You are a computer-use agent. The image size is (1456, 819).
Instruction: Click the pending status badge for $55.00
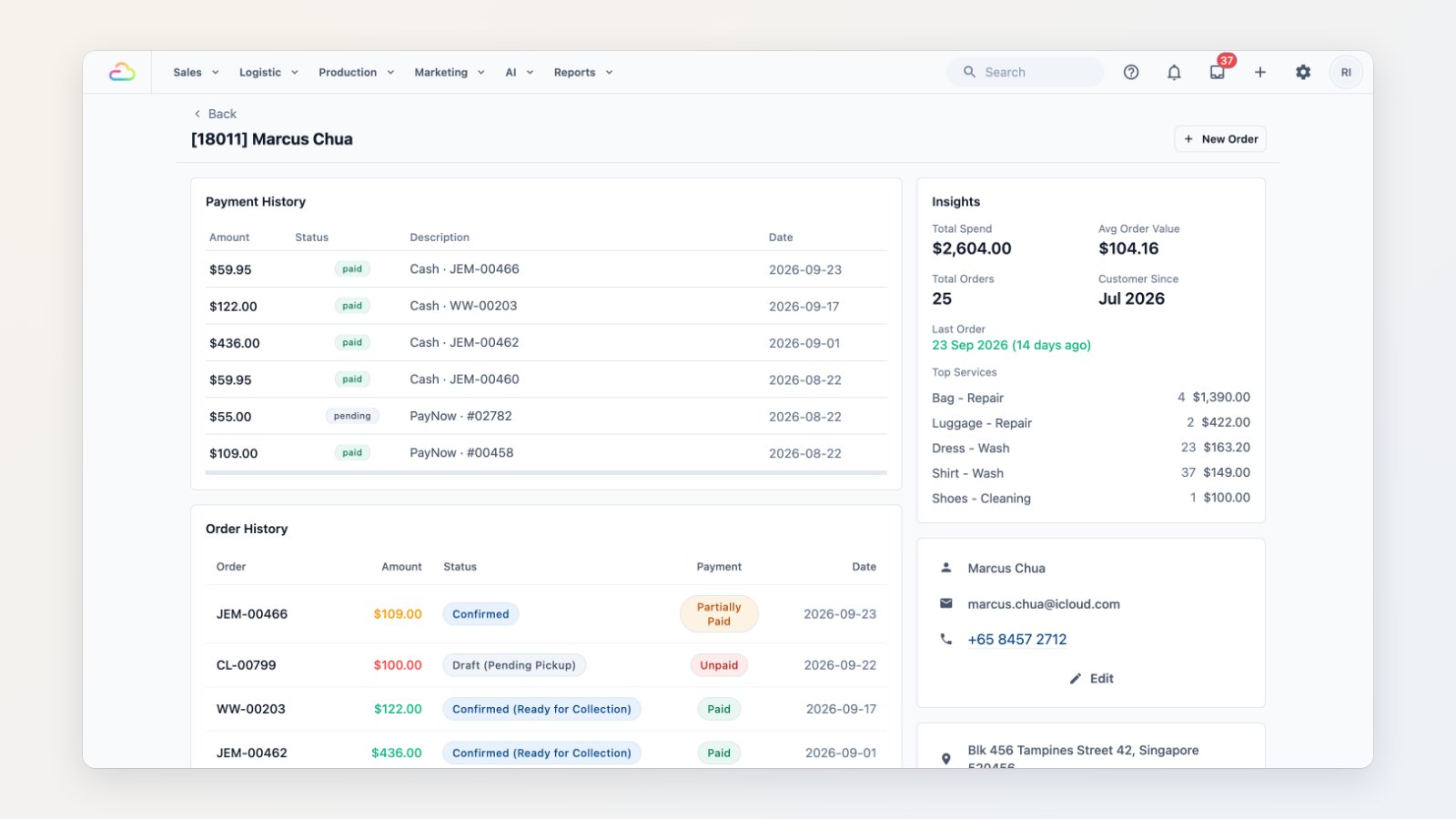(352, 416)
